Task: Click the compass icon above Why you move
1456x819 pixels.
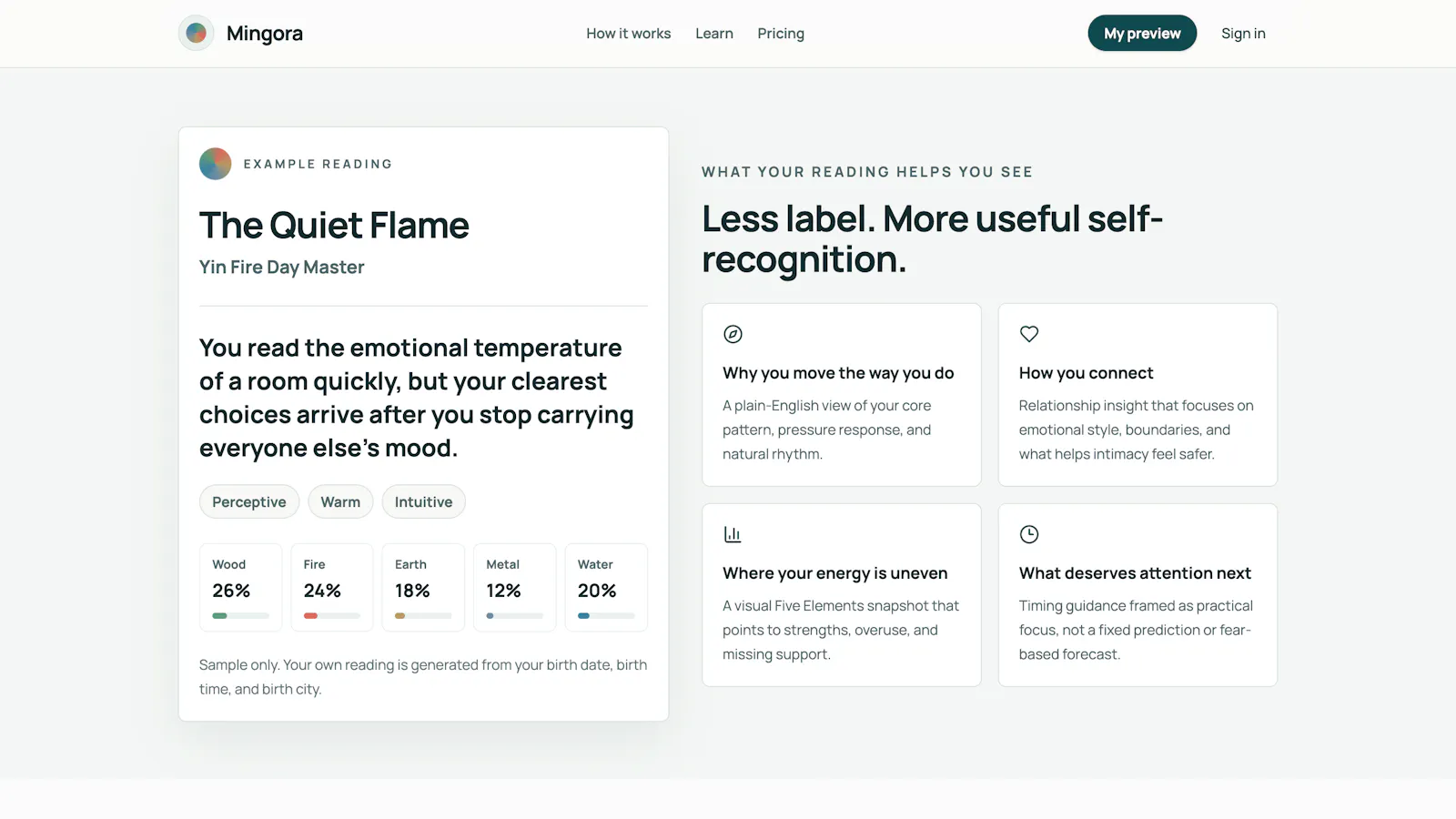Action: [733, 334]
